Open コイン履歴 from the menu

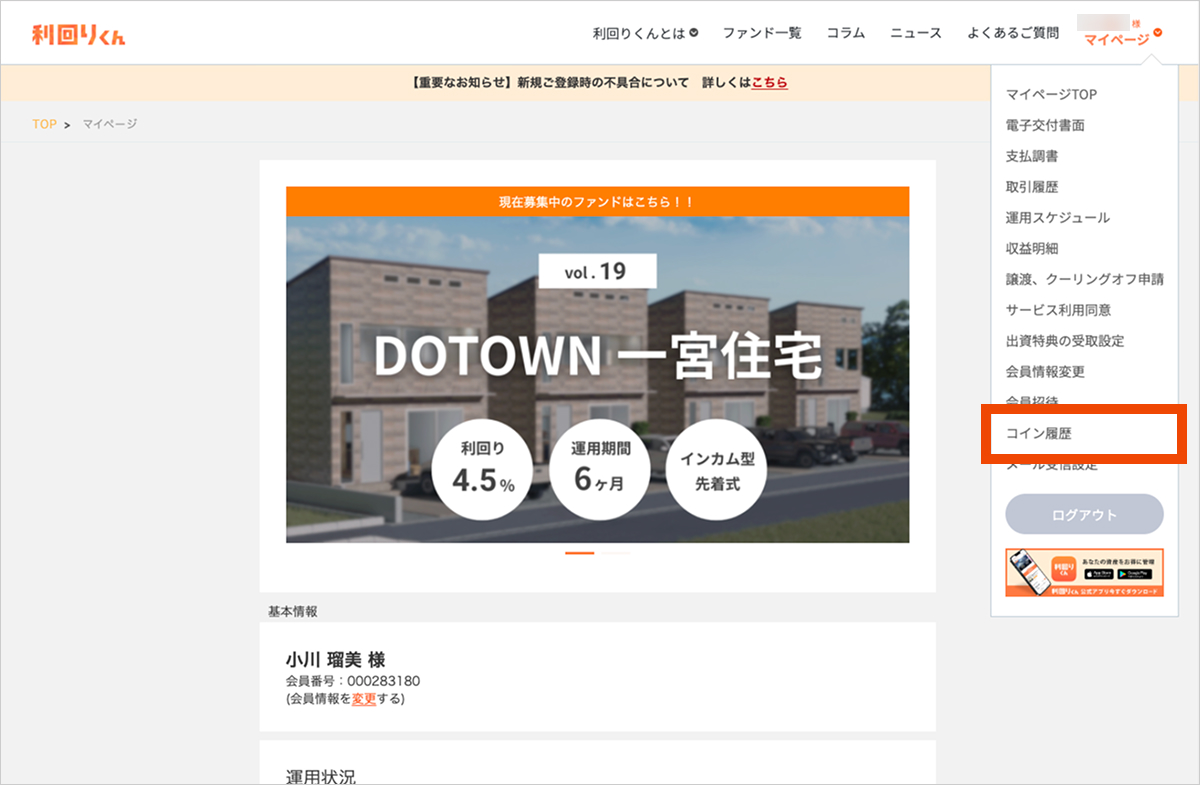(x=1039, y=435)
